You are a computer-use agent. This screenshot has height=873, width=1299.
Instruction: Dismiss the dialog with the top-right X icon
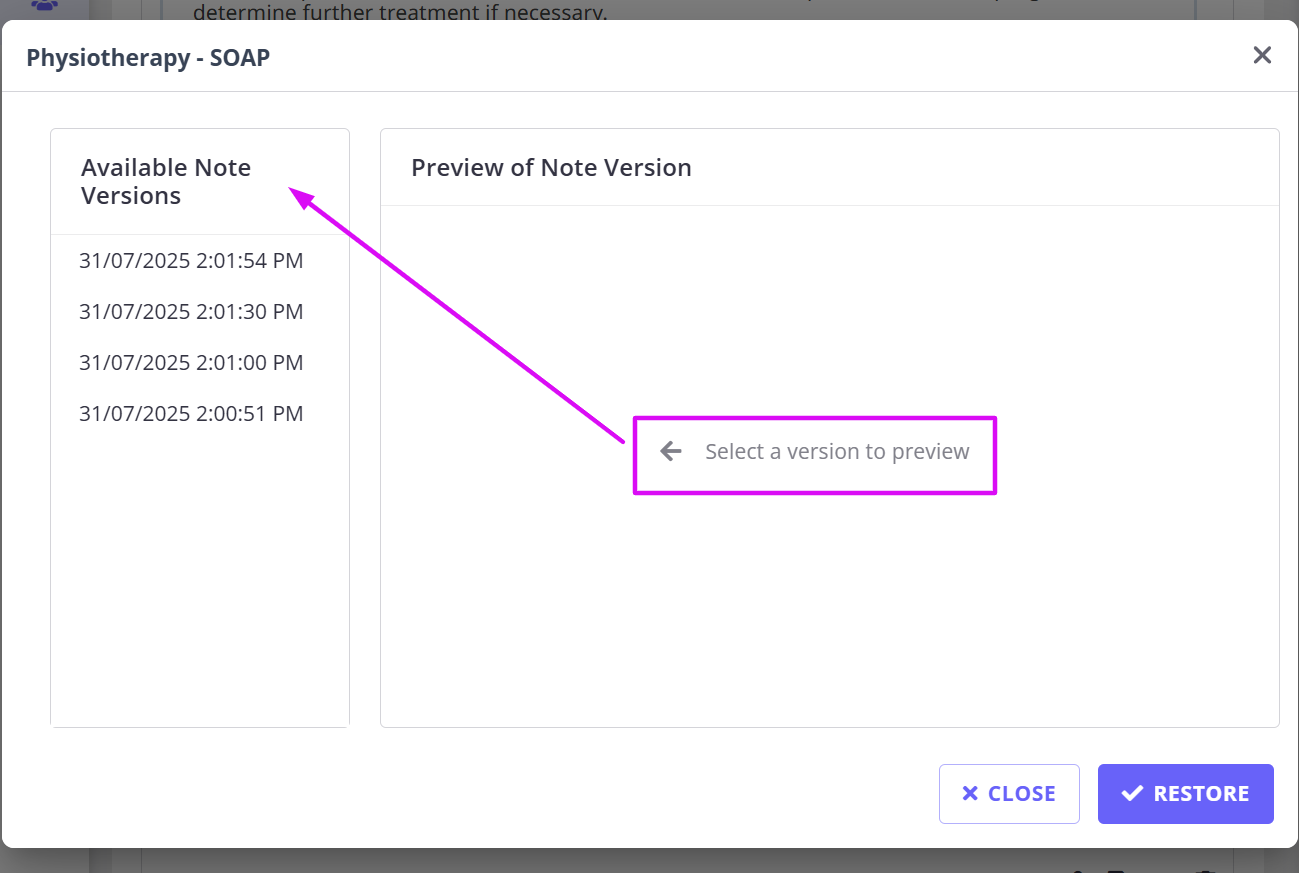[1262, 55]
